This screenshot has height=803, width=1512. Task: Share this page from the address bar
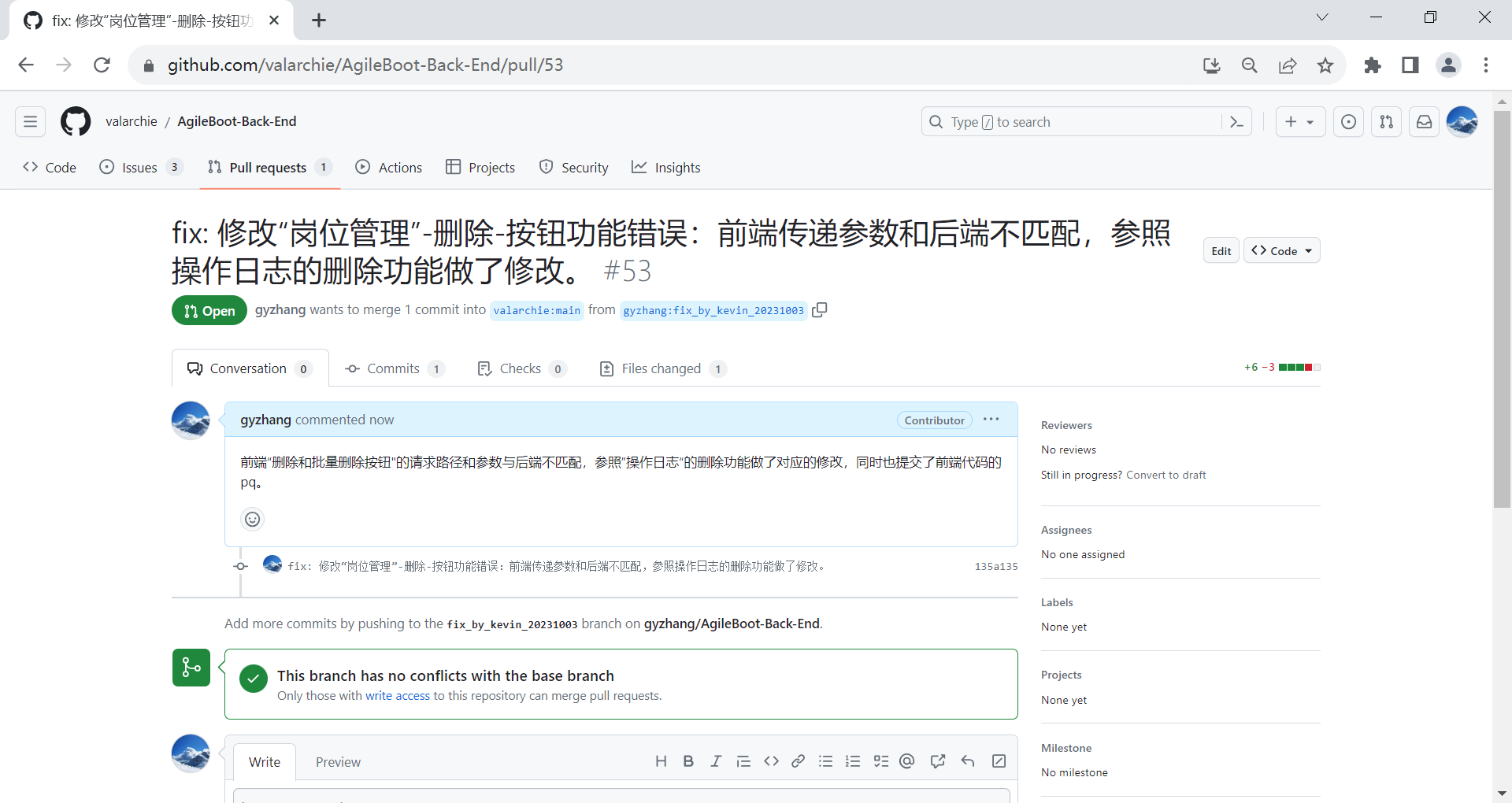pos(1288,65)
